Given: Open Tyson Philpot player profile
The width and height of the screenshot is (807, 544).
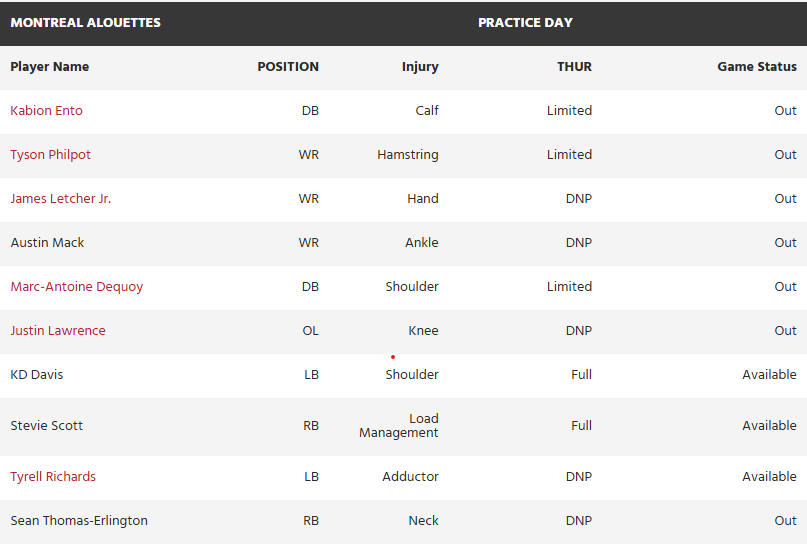Looking at the screenshot, I should coord(49,155).
